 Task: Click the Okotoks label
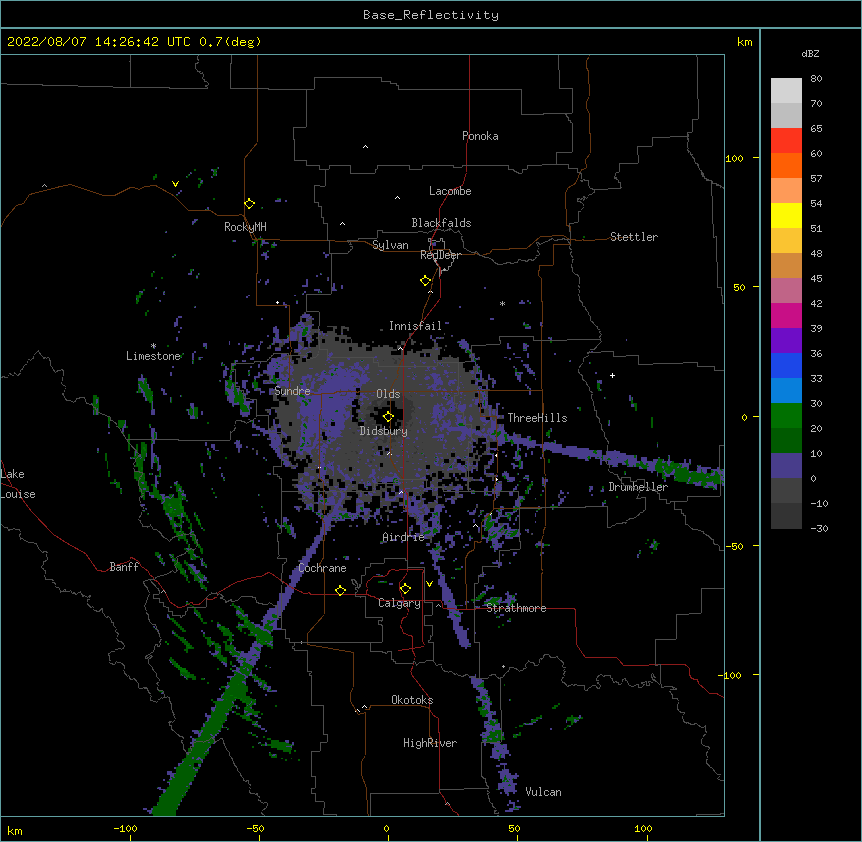[x=412, y=700]
